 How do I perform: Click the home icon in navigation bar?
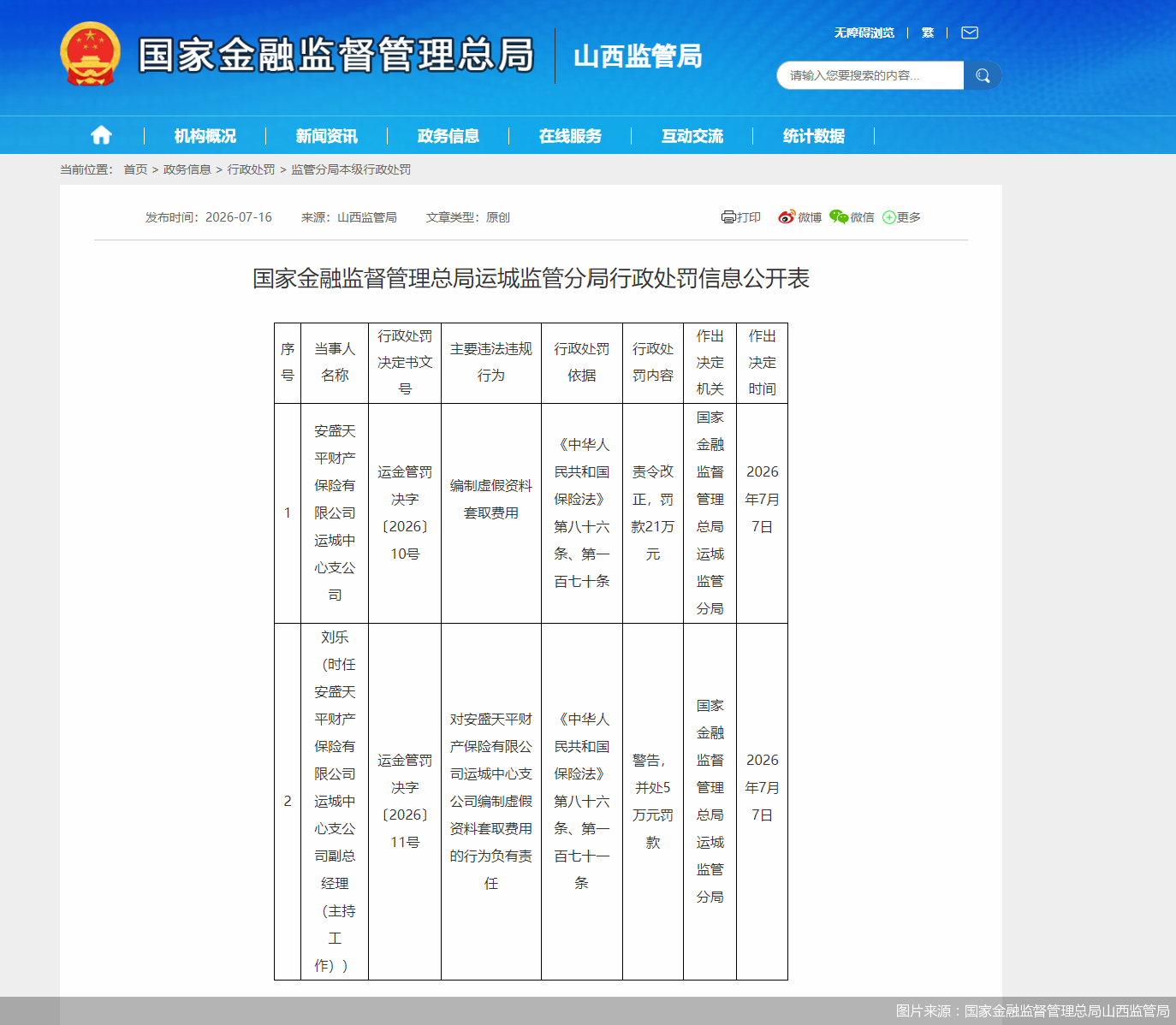pos(101,135)
